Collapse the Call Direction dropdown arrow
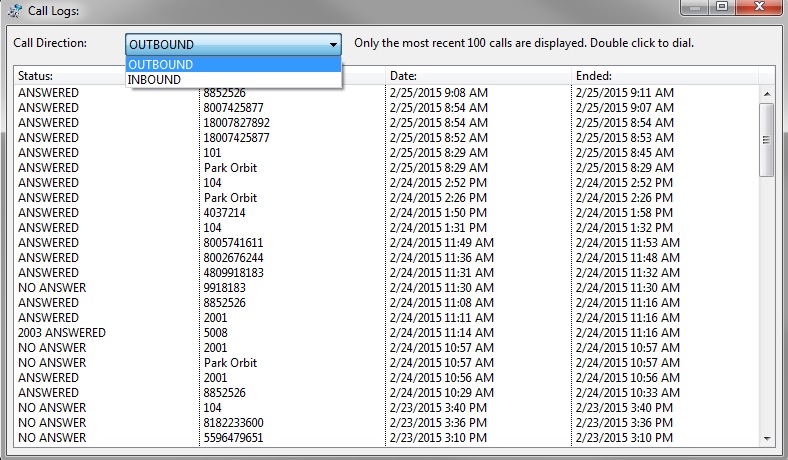The width and height of the screenshot is (788, 460). tap(333, 45)
